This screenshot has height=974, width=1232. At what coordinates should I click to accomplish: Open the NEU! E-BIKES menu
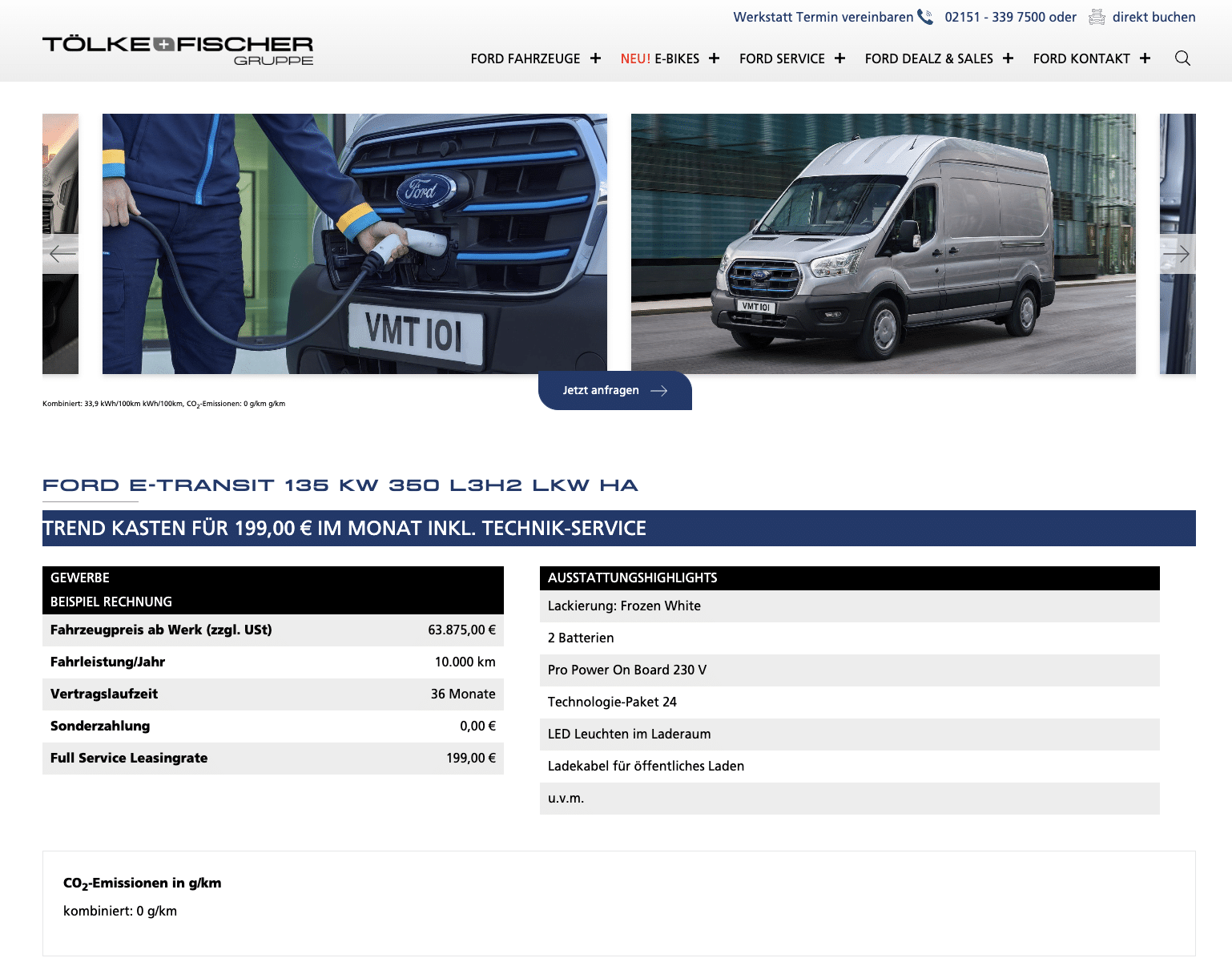click(660, 58)
